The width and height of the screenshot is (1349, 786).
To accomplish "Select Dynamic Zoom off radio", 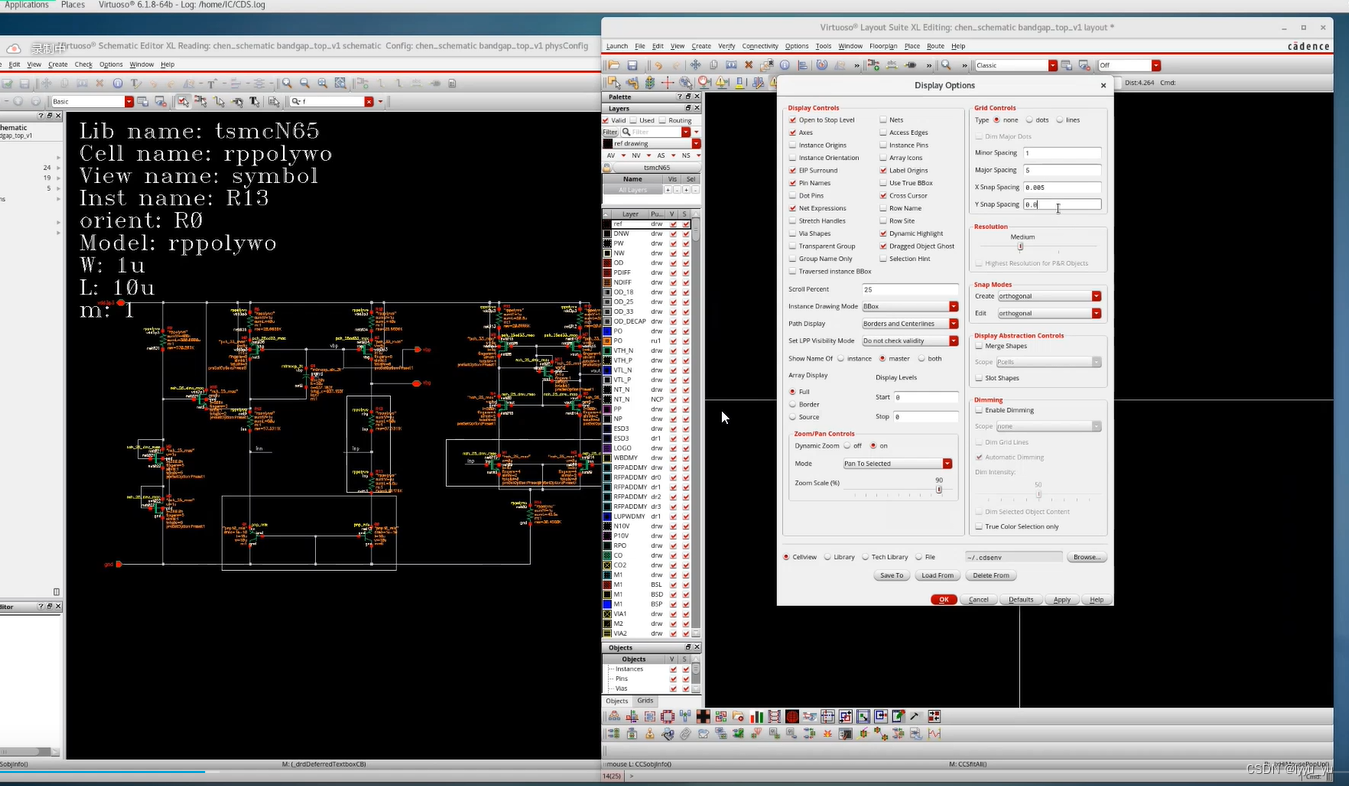I will pos(846,446).
